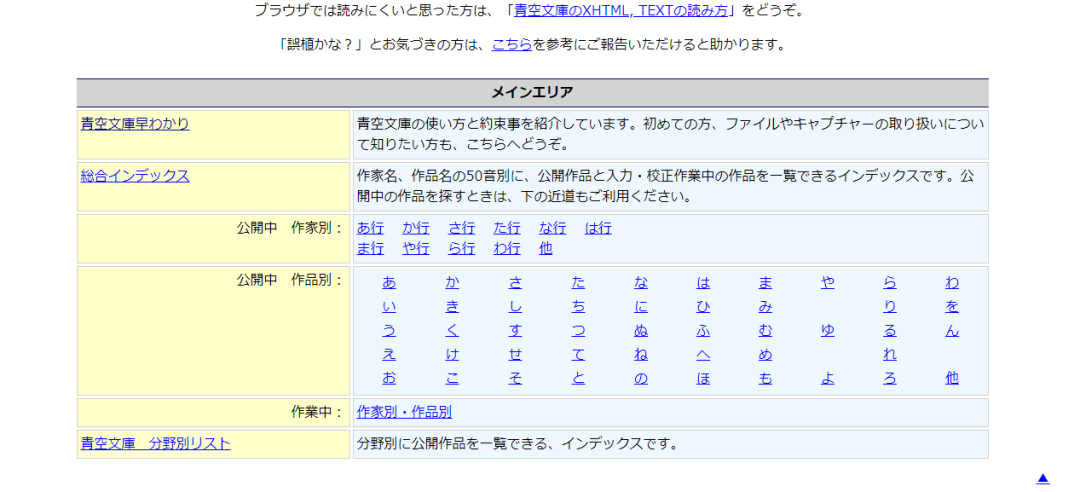Select authors in さ行

(x=461, y=228)
